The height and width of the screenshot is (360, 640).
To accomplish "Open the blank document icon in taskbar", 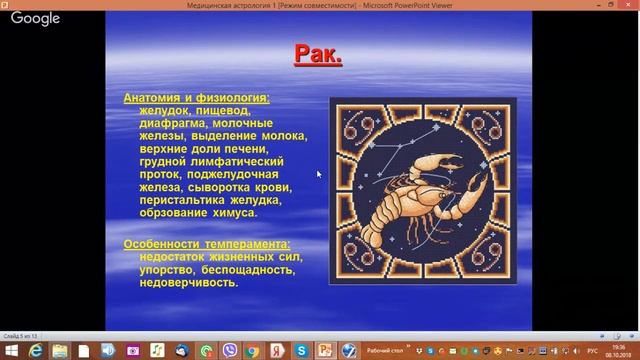I will pos(84,351).
